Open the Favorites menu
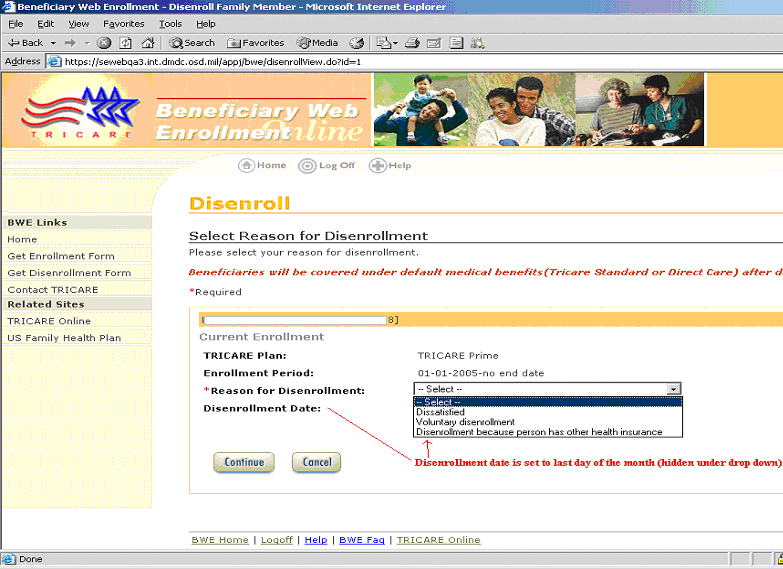 (123, 24)
